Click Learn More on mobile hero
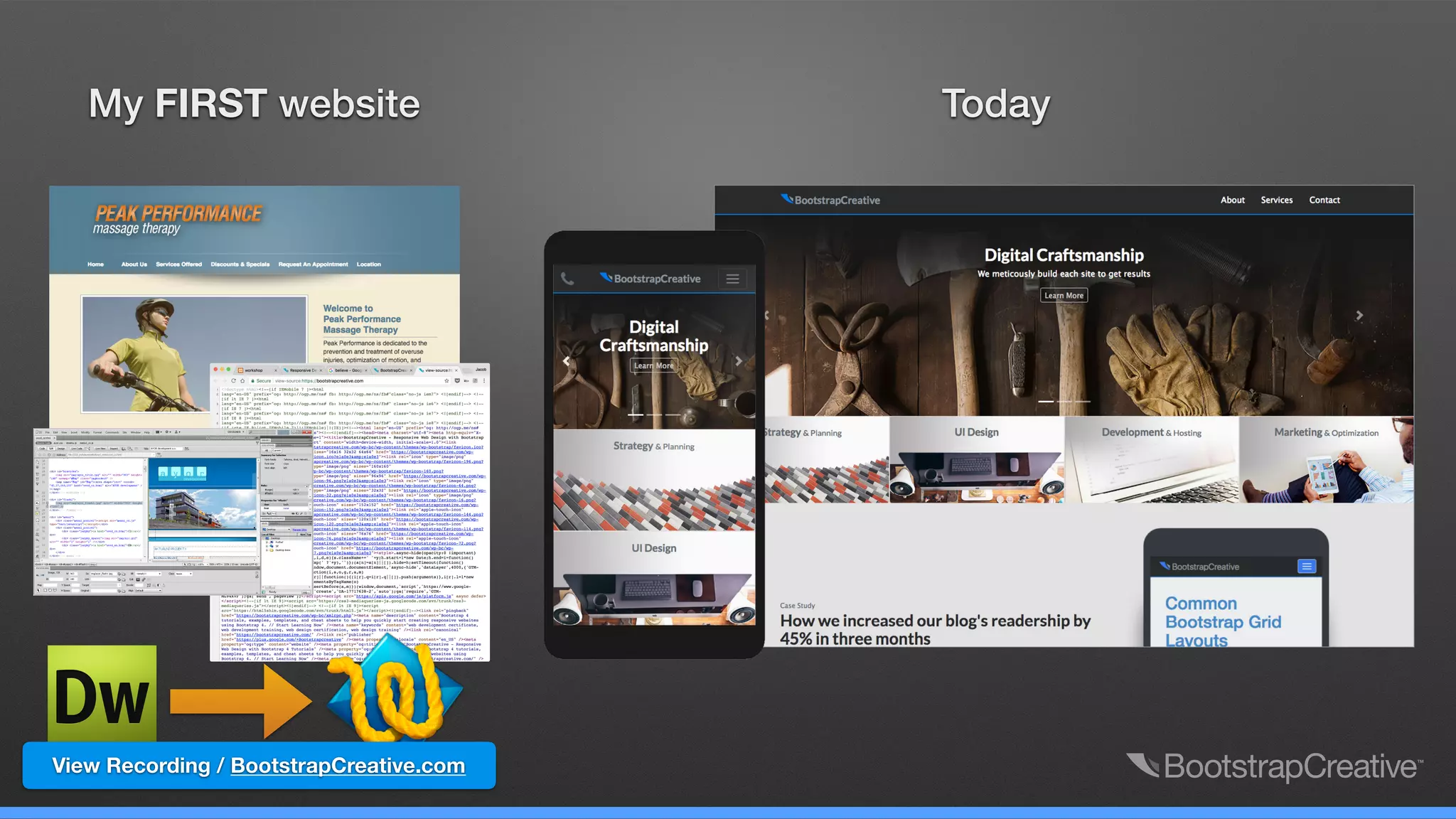This screenshot has width=1456, height=819. [653, 365]
